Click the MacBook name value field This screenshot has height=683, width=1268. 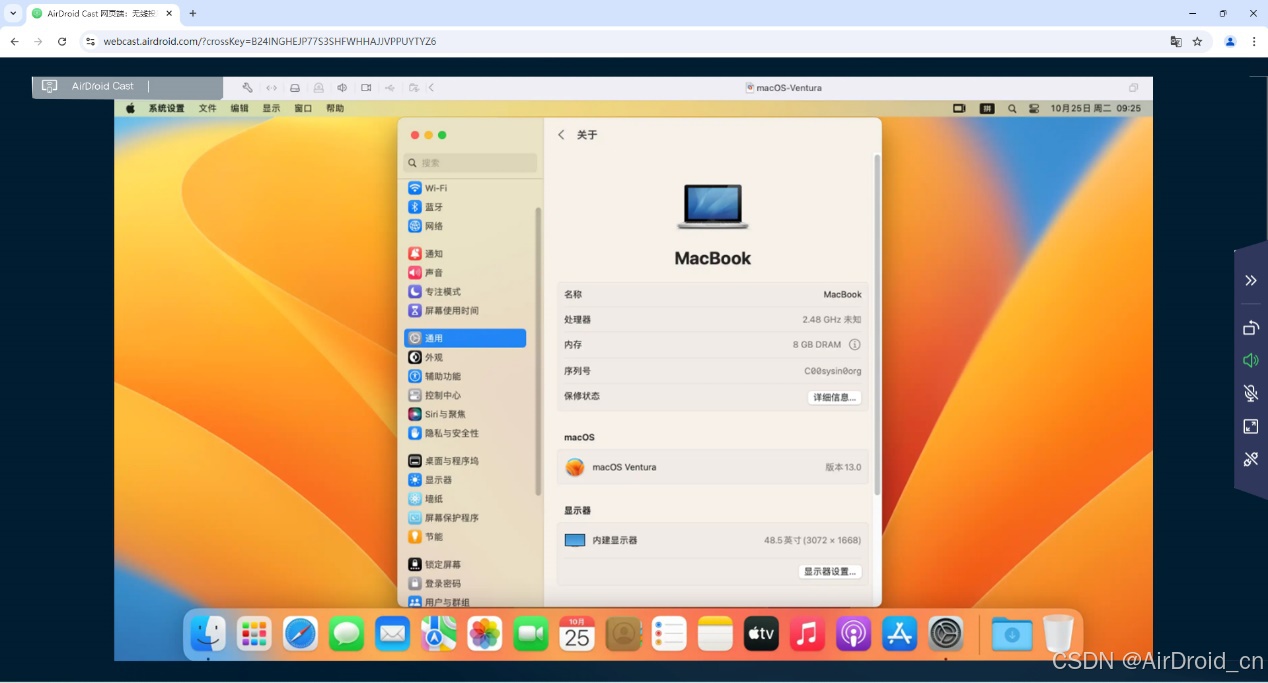pos(842,295)
